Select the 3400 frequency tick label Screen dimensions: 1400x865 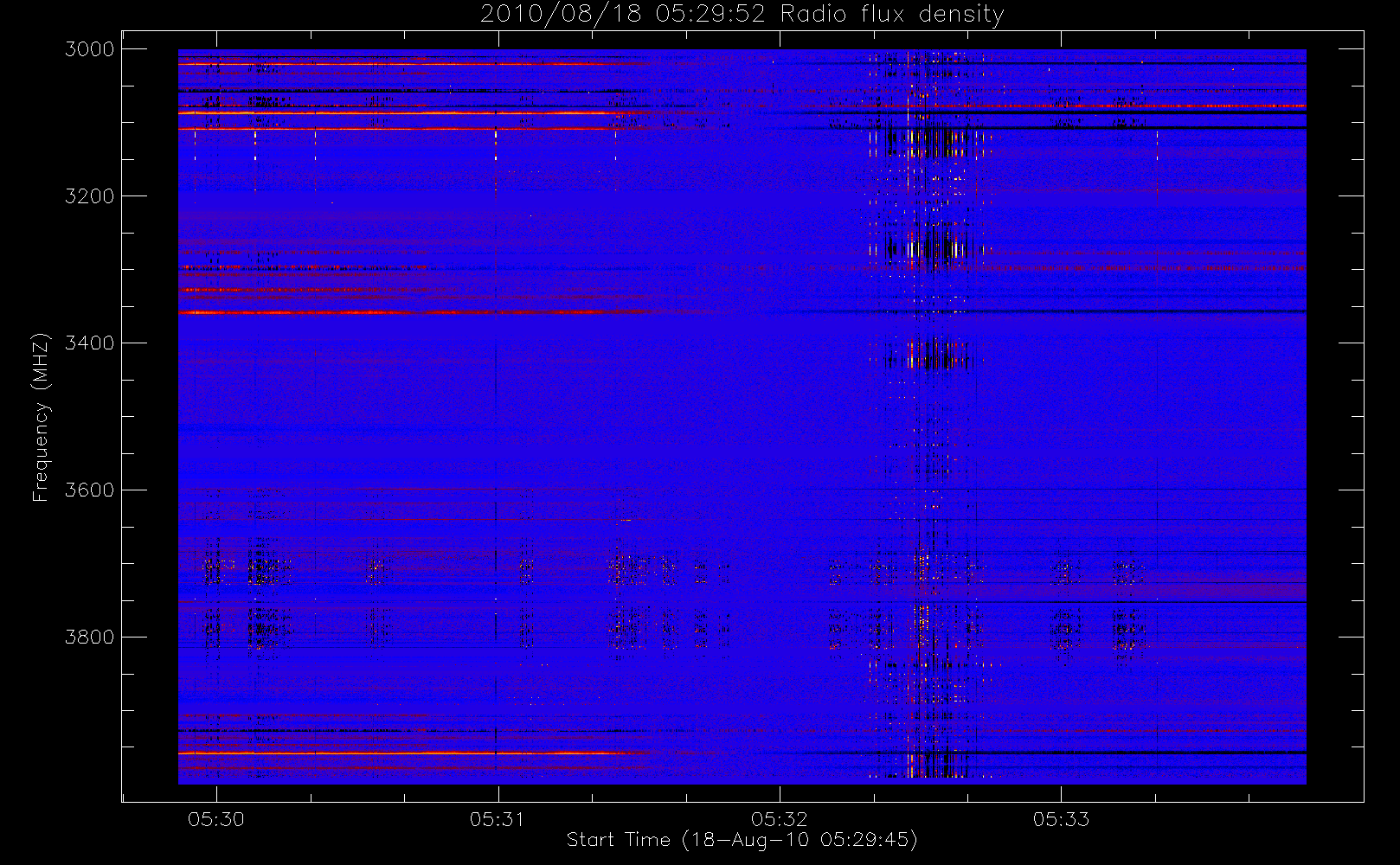tap(90, 343)
